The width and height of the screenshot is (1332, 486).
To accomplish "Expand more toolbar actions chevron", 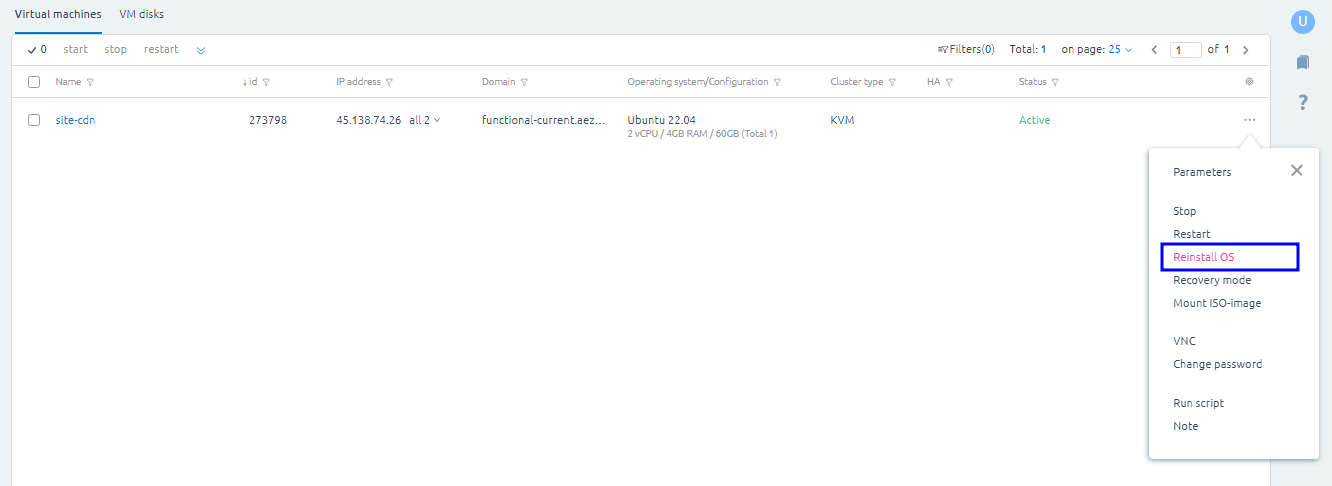I will 201,50.
